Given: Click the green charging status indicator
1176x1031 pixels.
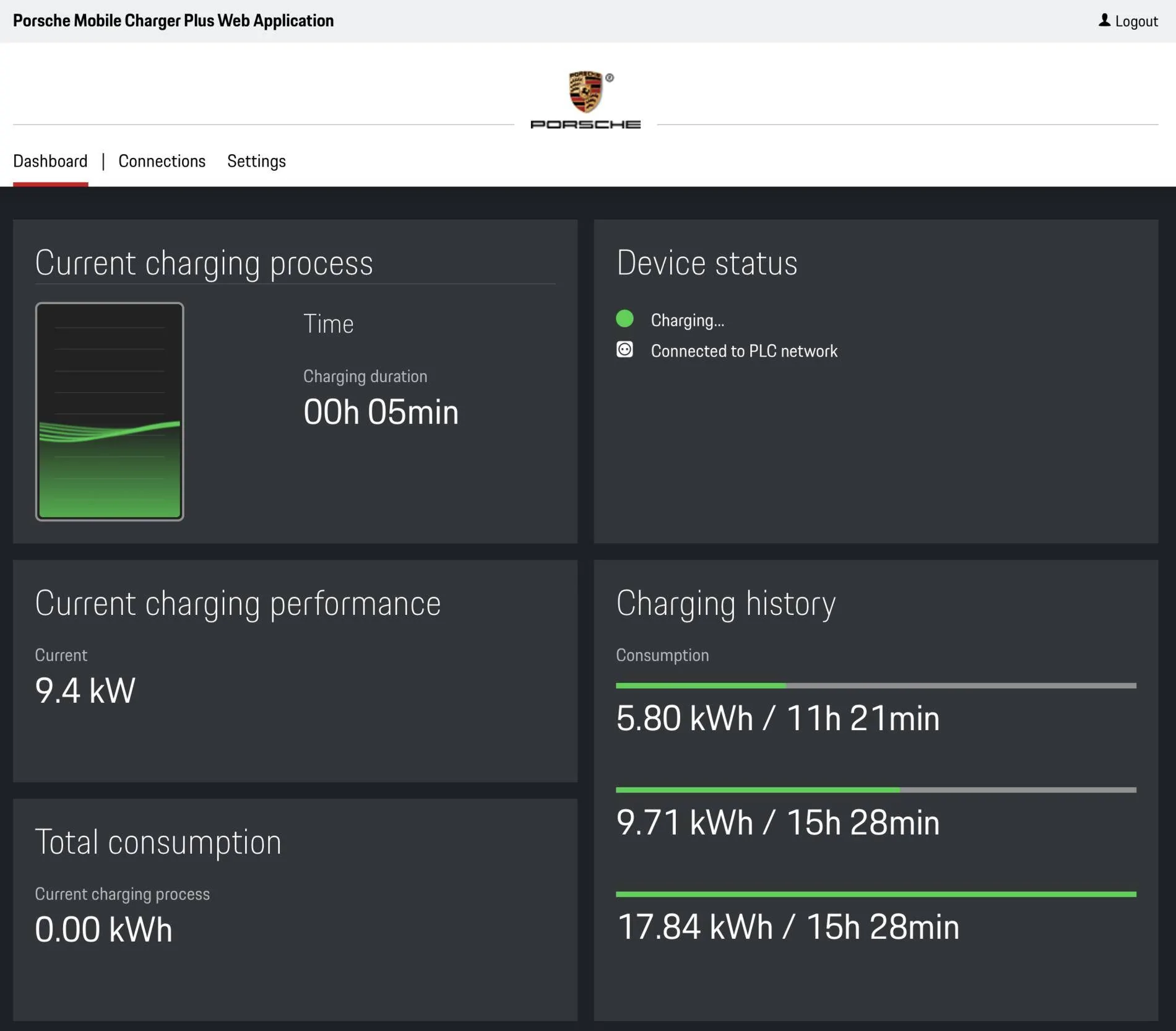Looking at the screenshot, I should [x=625, y=319].
